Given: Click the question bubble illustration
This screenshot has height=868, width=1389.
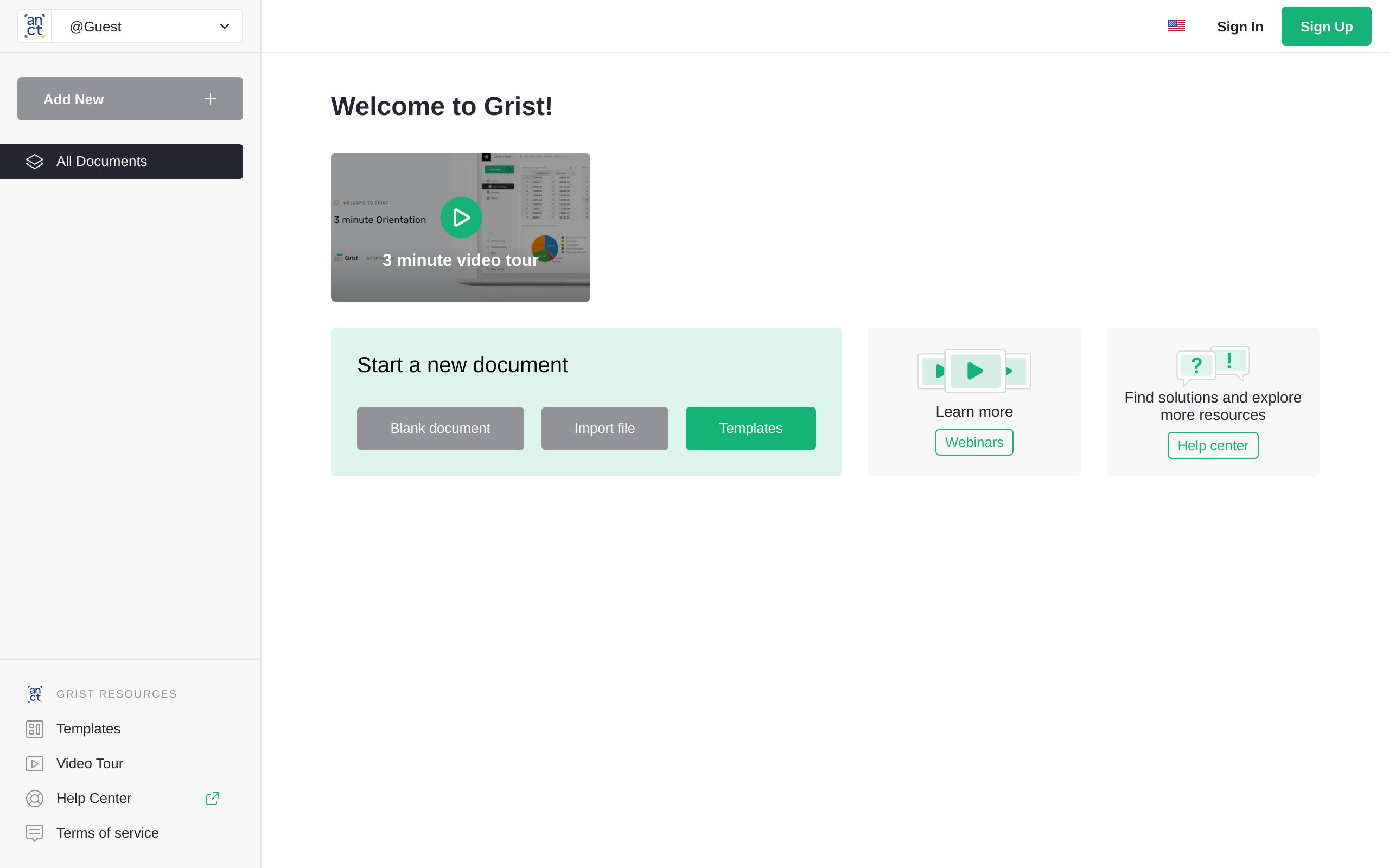Looking at the screenshot, I should click(x=1213, y=366).
